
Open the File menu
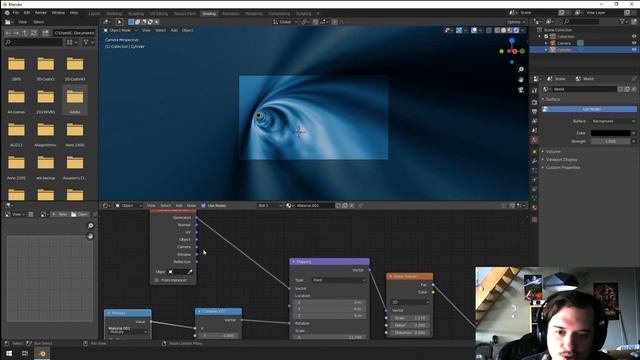coord(16,13)
